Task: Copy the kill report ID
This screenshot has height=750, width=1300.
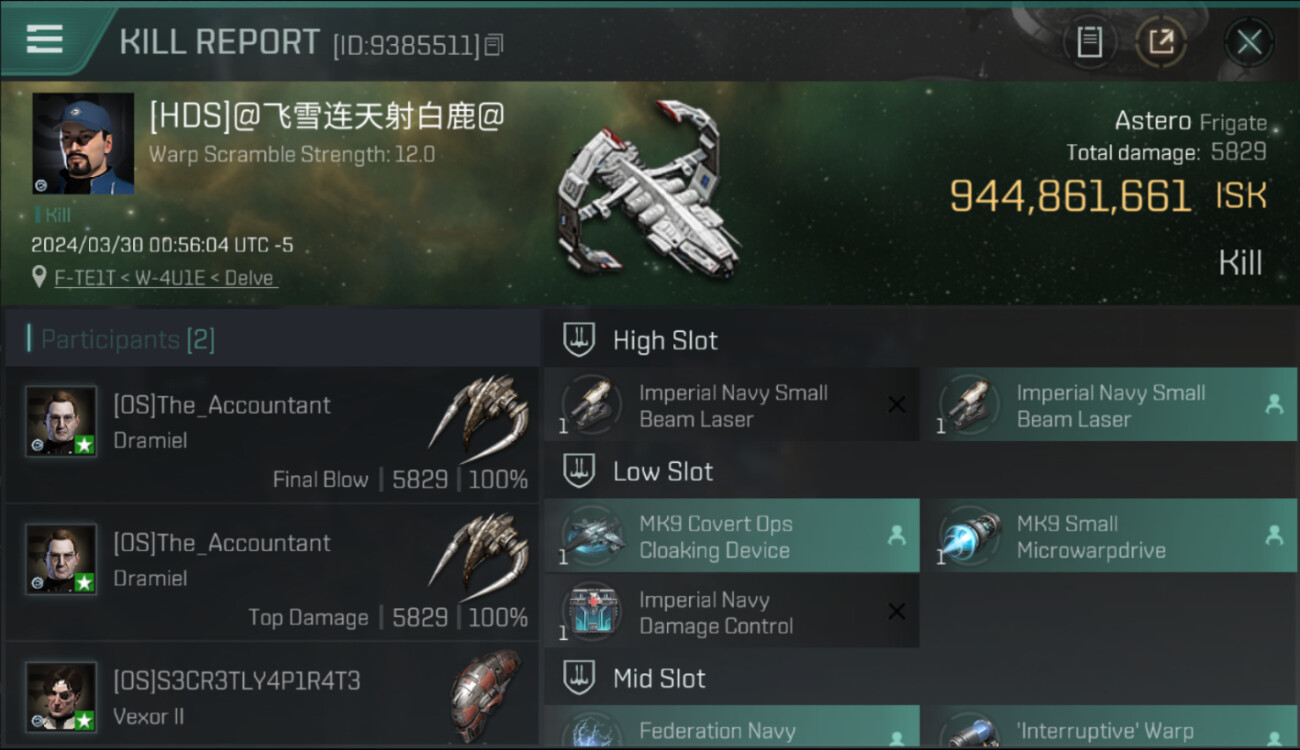Action: 494,45
